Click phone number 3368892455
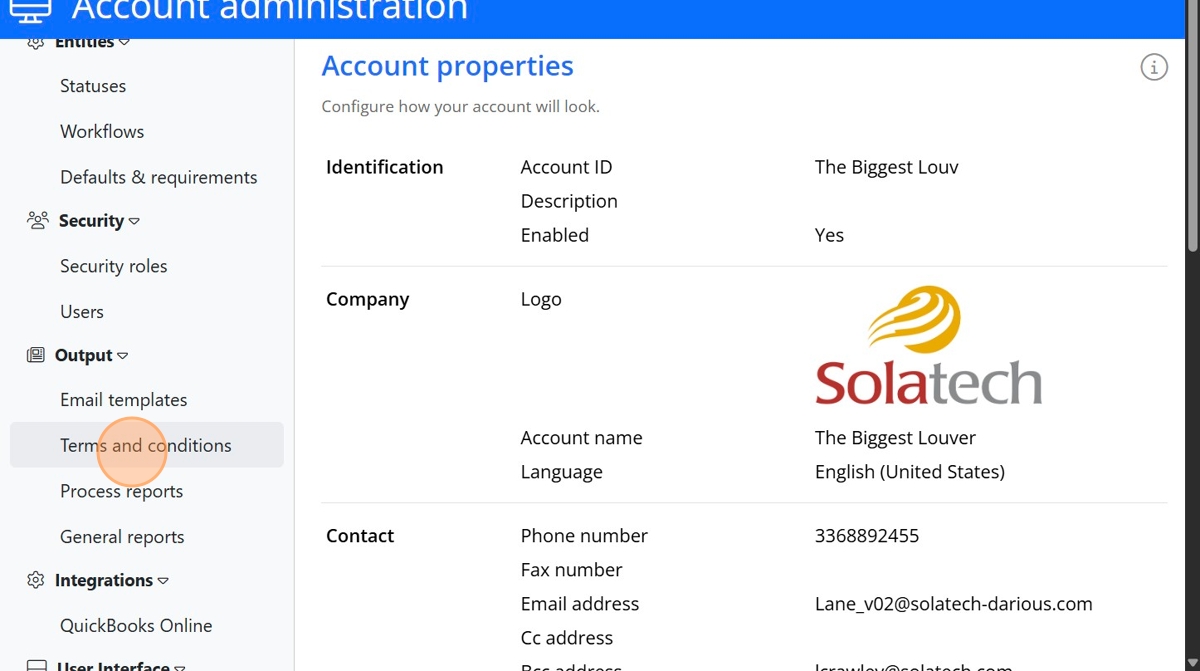 coord(867,536)
